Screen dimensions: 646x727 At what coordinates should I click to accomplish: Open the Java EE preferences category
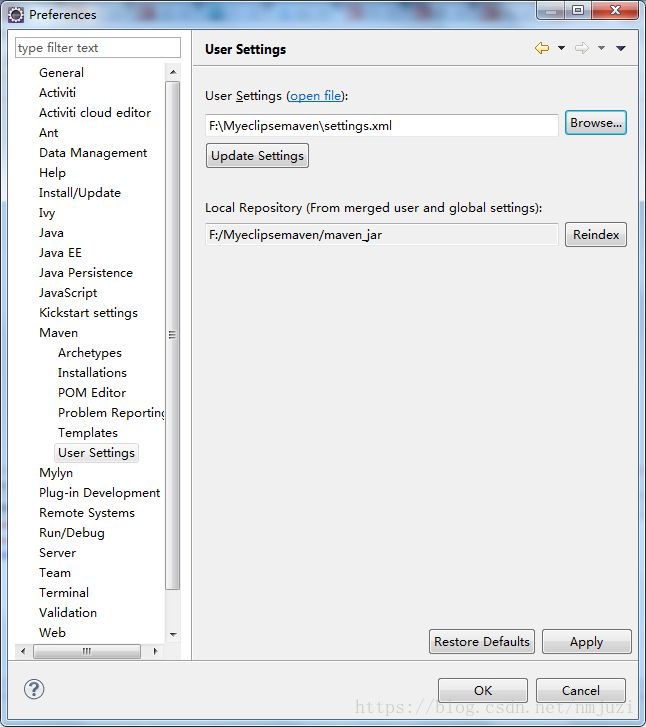60,253
